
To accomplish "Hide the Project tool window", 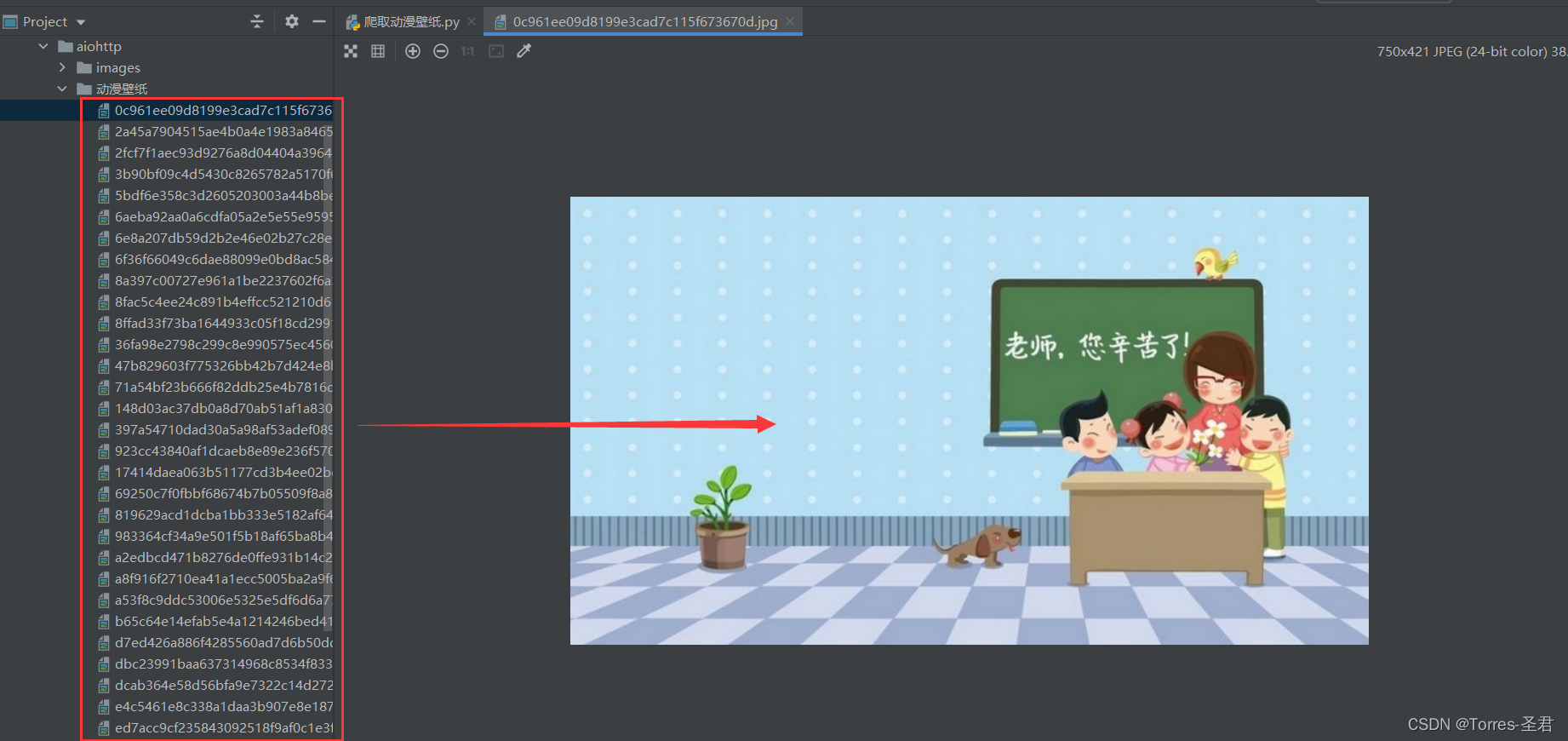I will [x=319, y=21].
